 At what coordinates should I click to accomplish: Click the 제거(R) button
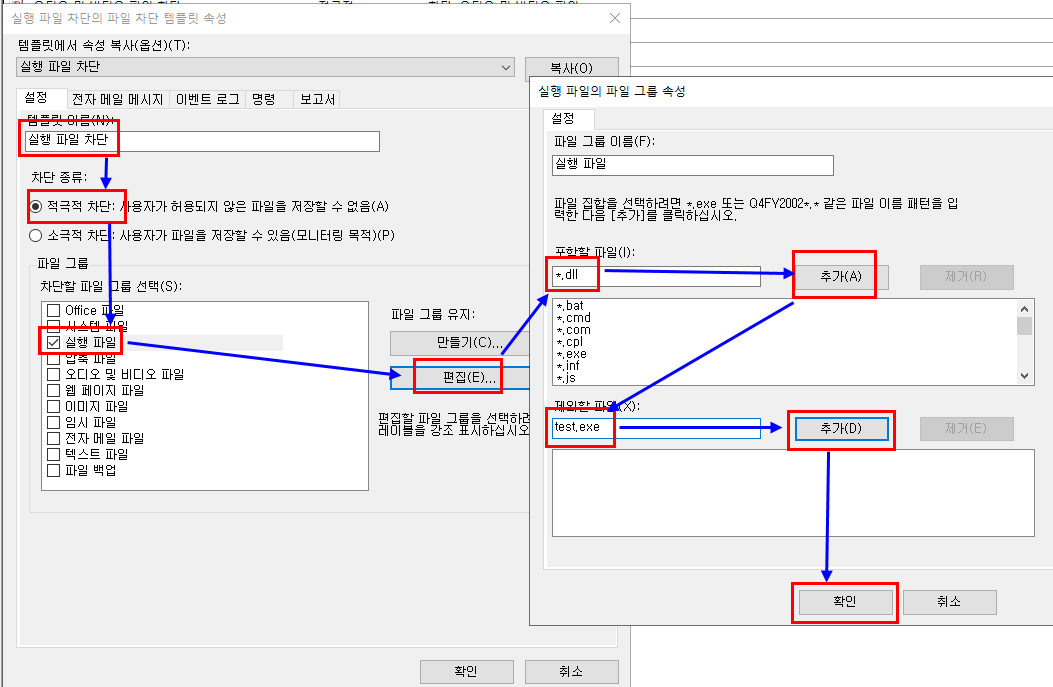pos(966,277)
